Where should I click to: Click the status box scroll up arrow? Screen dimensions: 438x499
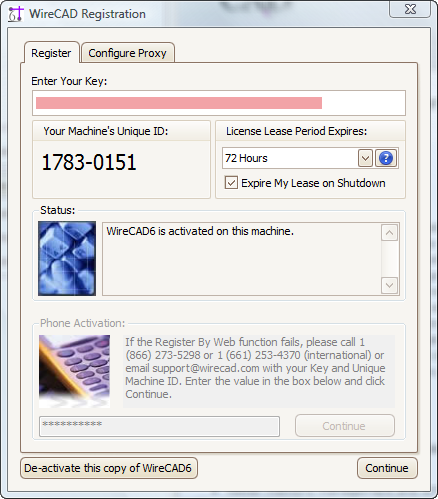(x=389, y=232)
